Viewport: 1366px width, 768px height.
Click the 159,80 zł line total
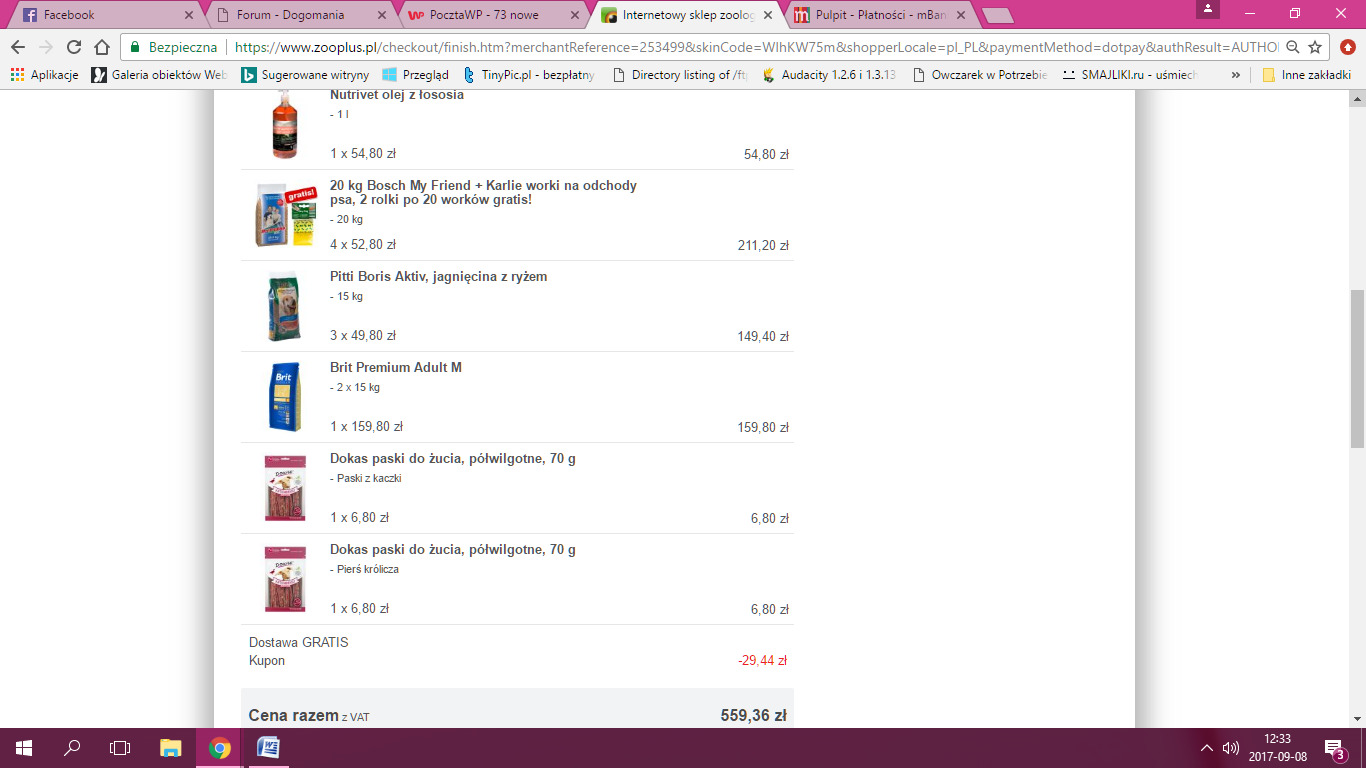click(x=763, y=428)
